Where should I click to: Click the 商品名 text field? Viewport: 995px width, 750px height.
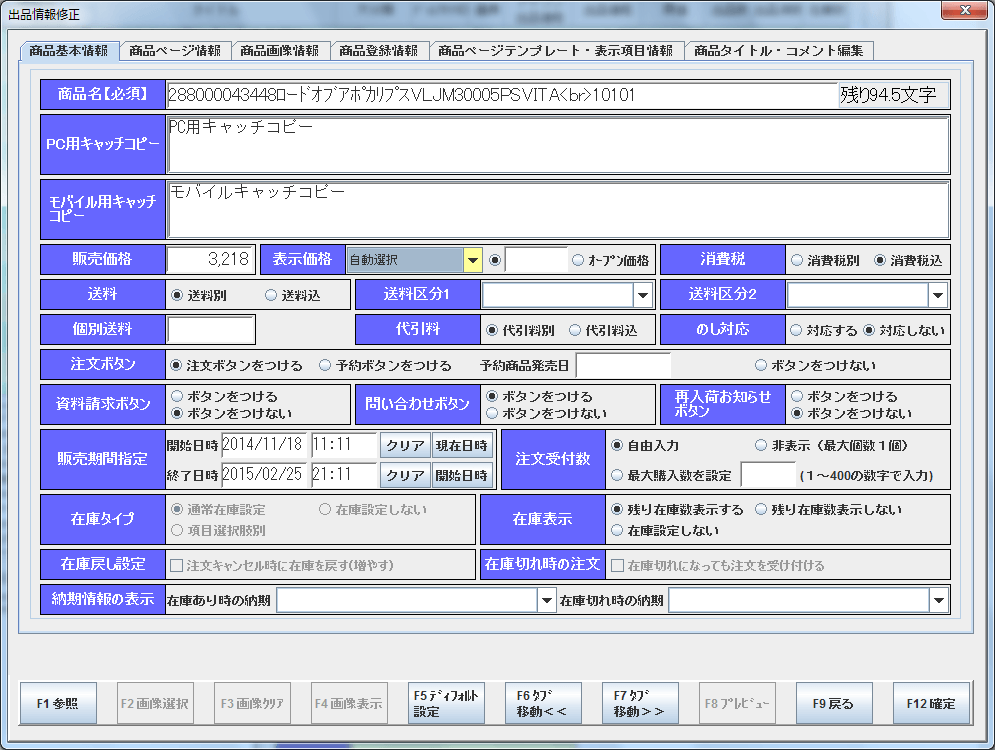(x=501, y=96)
